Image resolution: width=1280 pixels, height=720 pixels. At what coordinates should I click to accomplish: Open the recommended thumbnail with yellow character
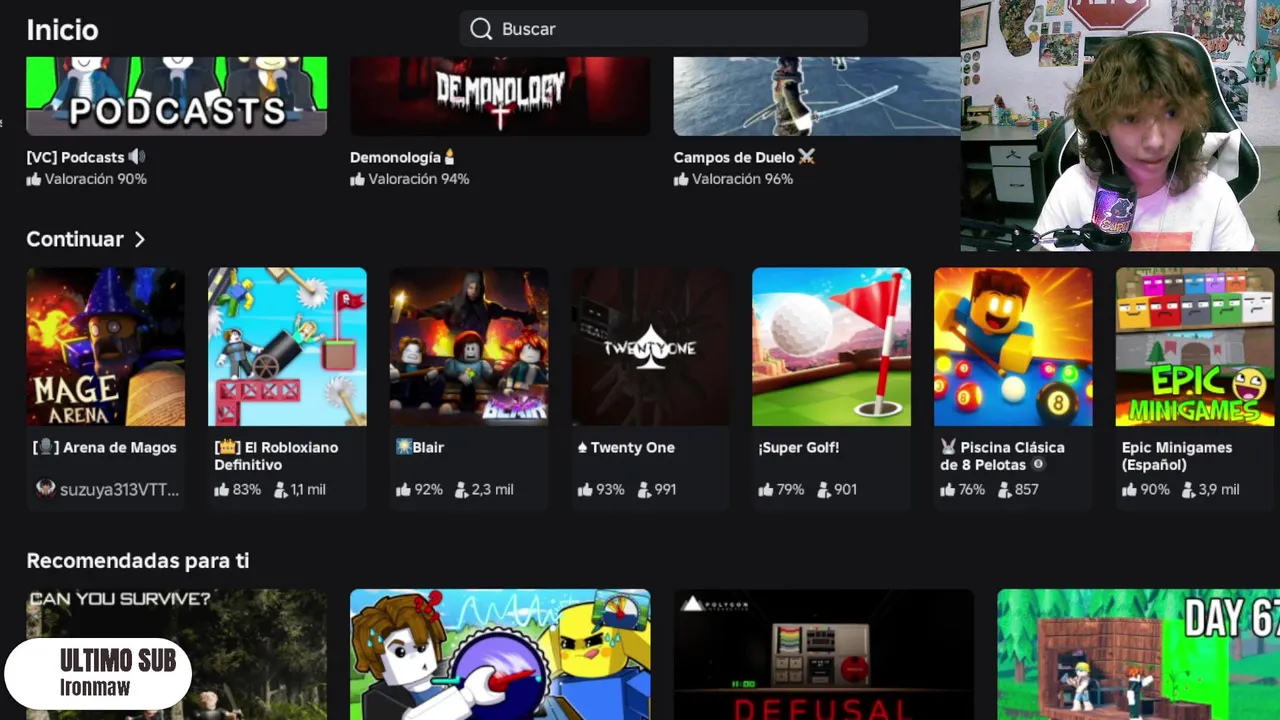[x=500, y=654]
